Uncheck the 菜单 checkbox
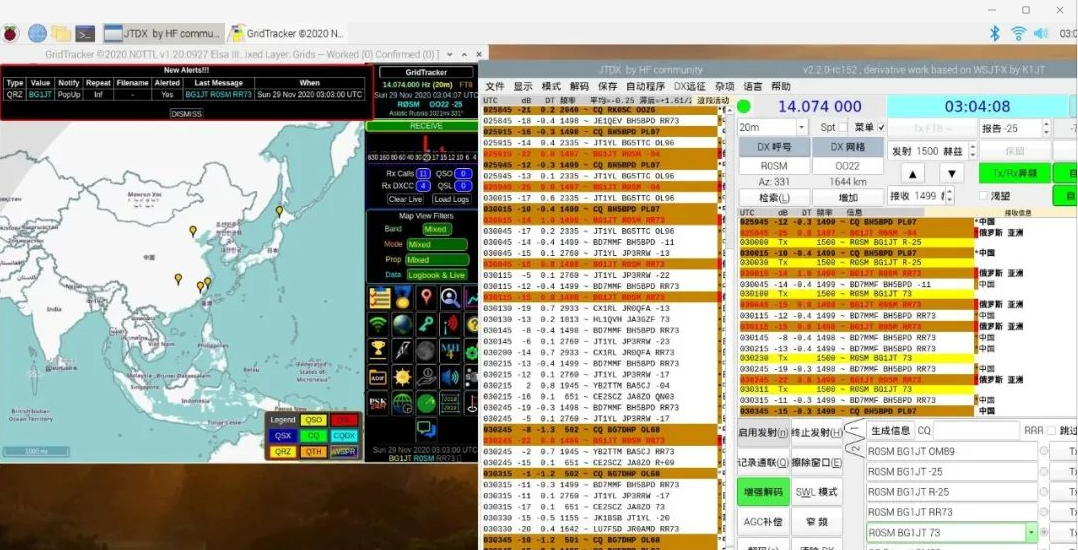1078x550 pixels. [x=881, y=127]
